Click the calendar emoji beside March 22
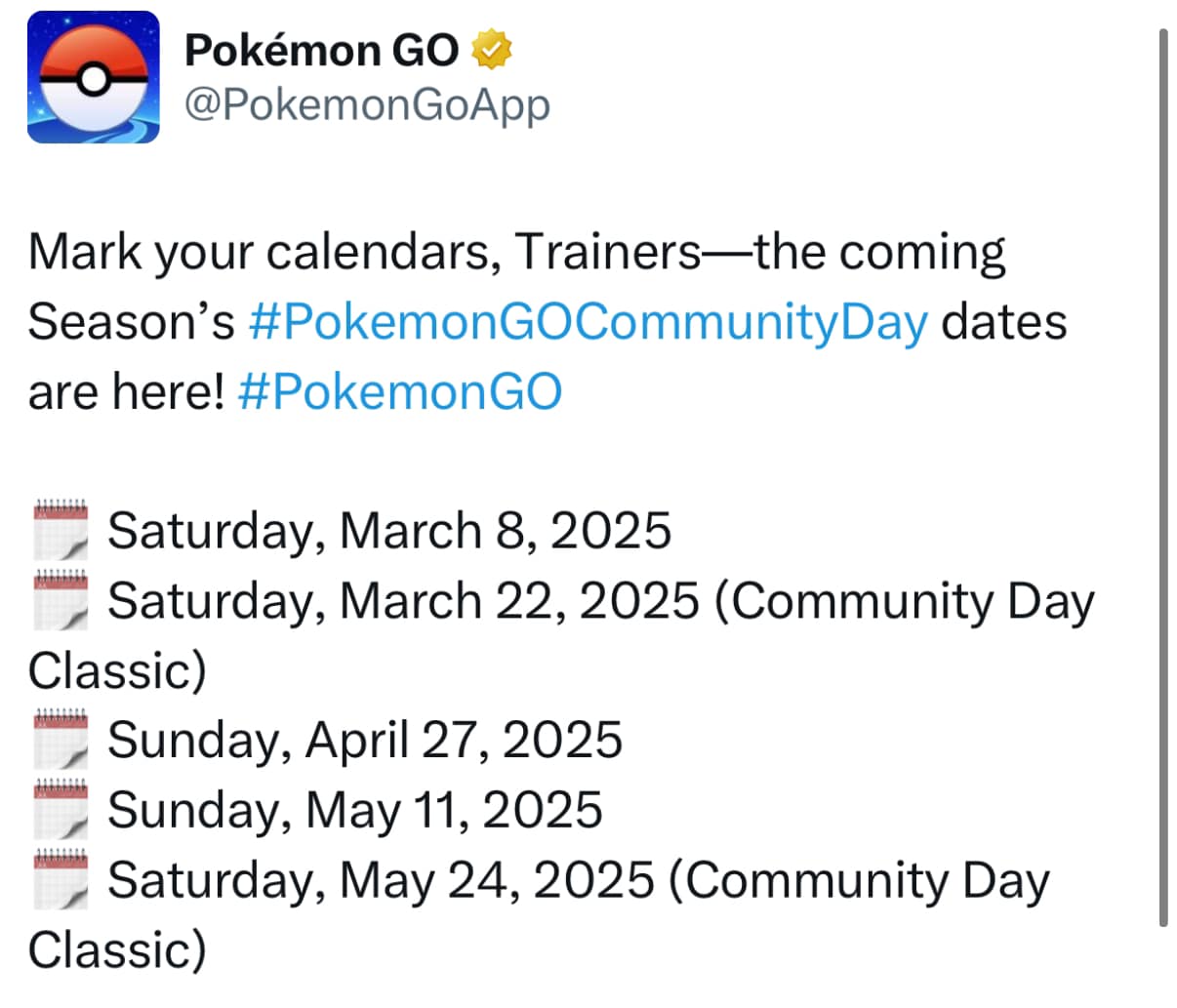Screen dimensions: 1177x1008 click(61, 601)
